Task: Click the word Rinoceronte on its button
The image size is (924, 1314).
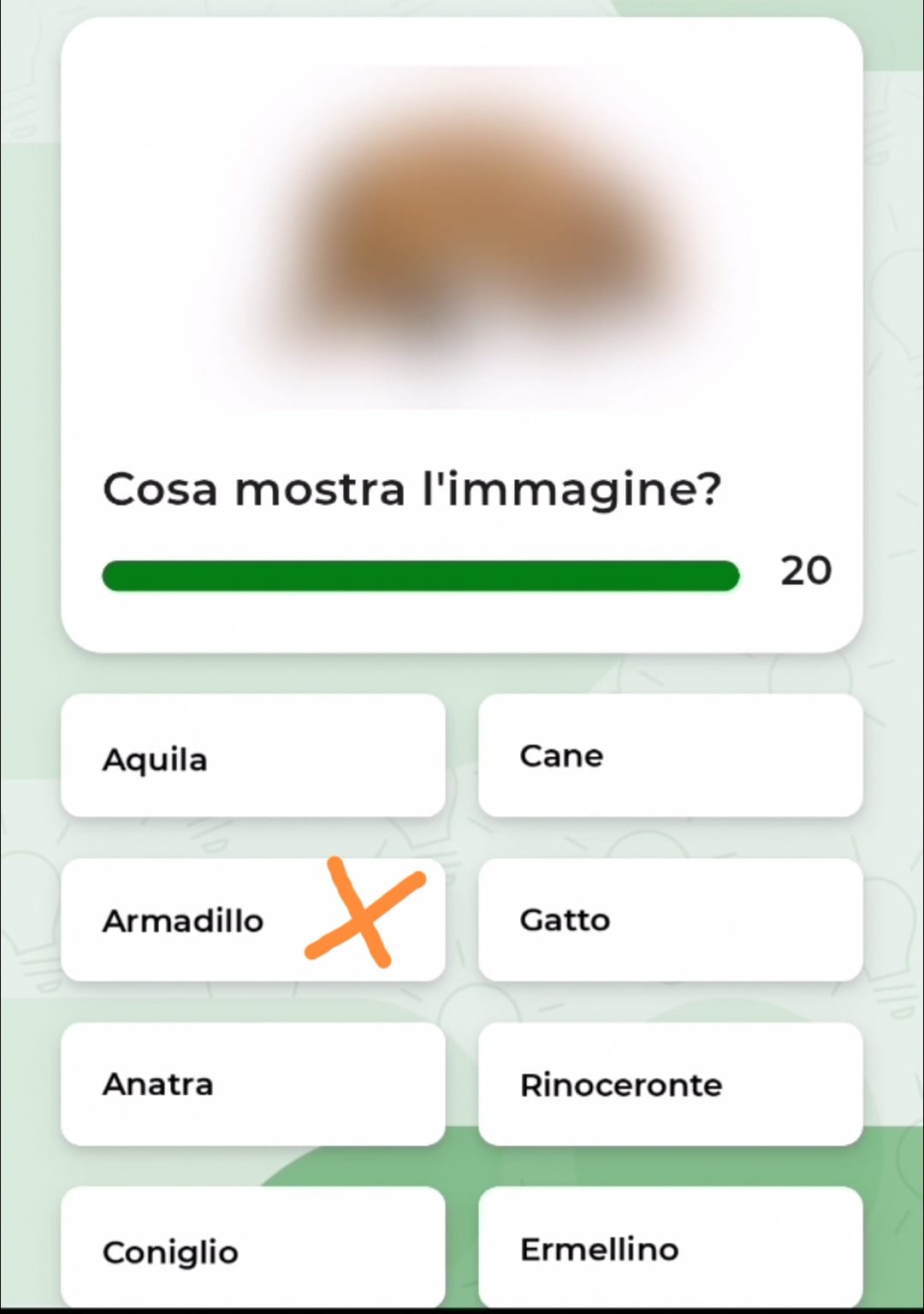Action: (x=621, y=1086)
